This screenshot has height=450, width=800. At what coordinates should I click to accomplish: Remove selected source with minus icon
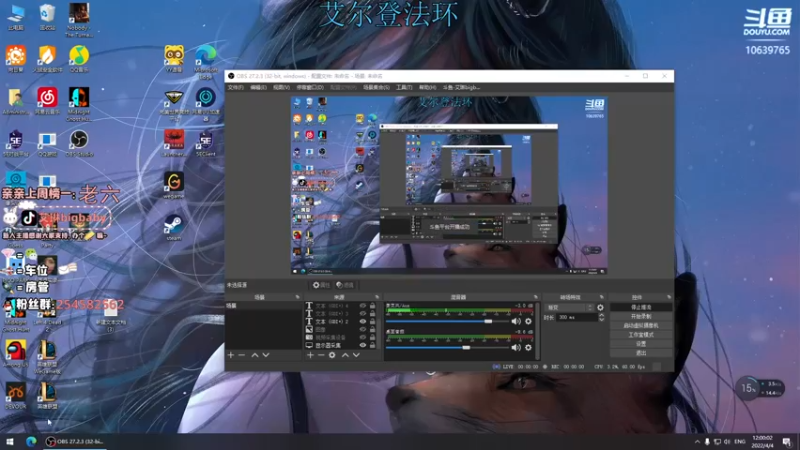(x=321, y=355)
